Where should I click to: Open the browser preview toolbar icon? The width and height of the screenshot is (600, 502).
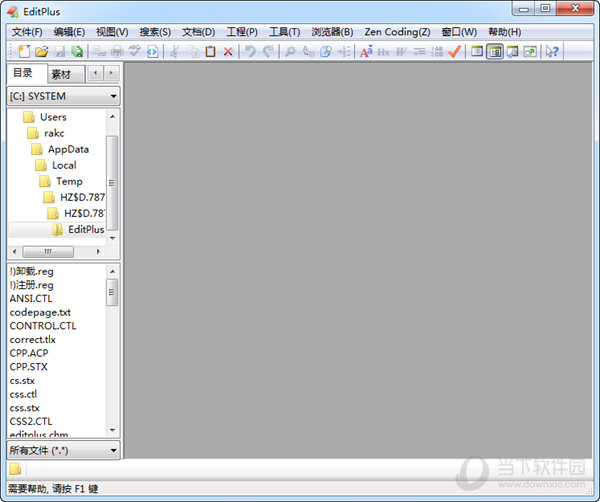coord(152,51)
